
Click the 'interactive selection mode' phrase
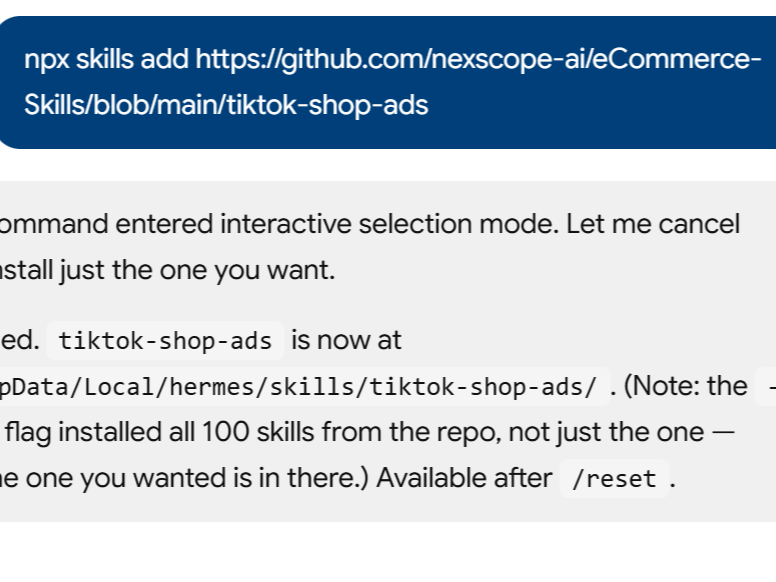(x=389, y=224)
